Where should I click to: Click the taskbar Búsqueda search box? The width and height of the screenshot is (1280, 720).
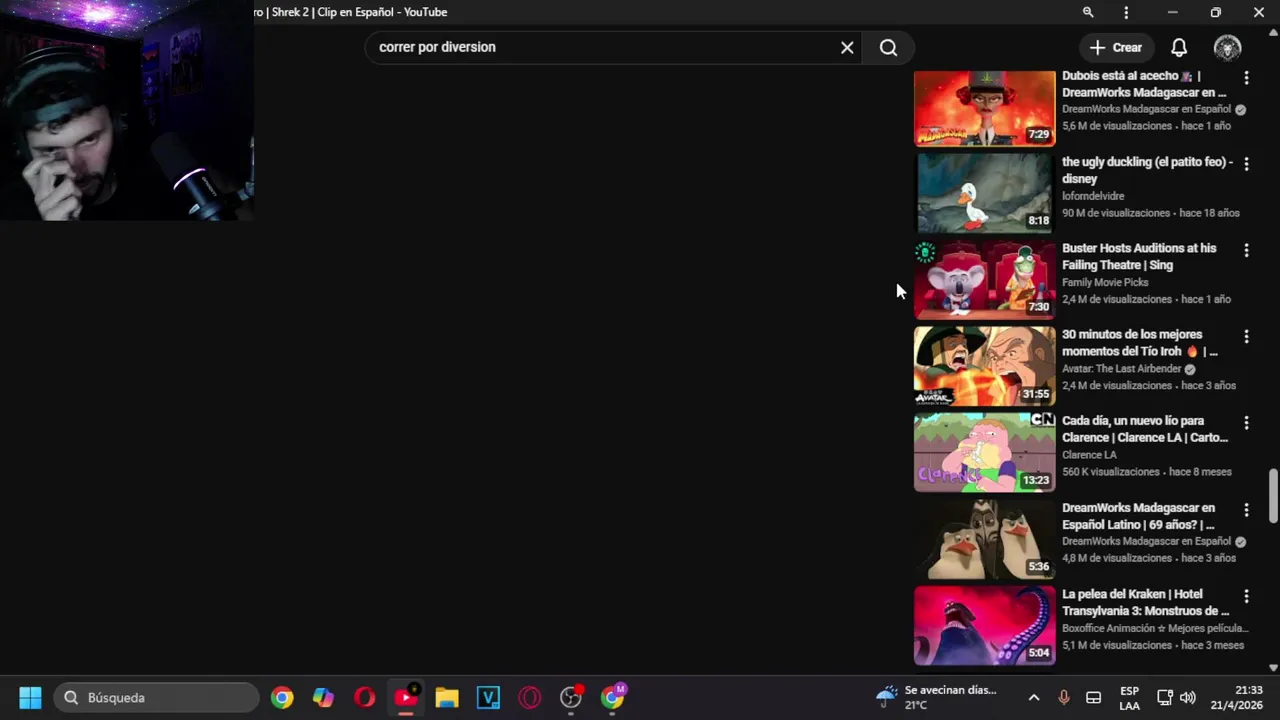point(158,697)
